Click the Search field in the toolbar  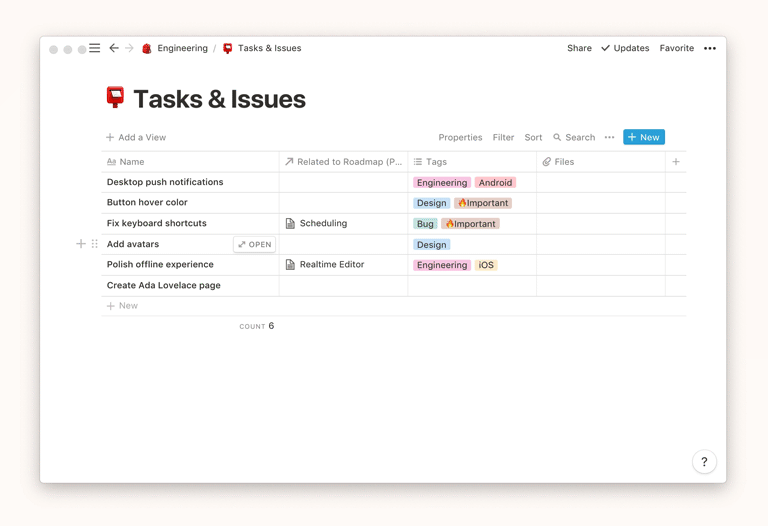tap(574, 137)
